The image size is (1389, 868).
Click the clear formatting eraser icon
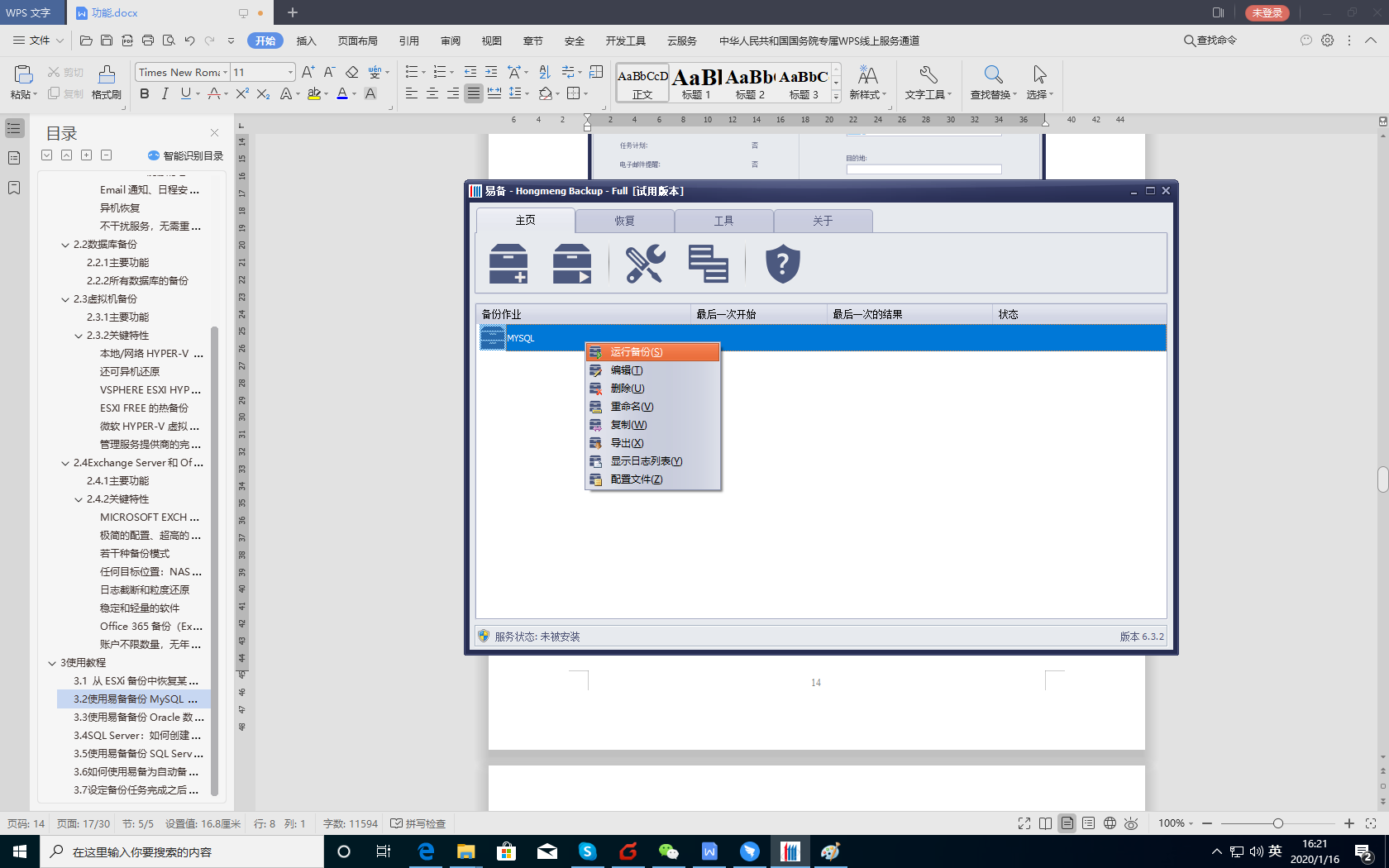pyautogui.click(x=352, y=72)
